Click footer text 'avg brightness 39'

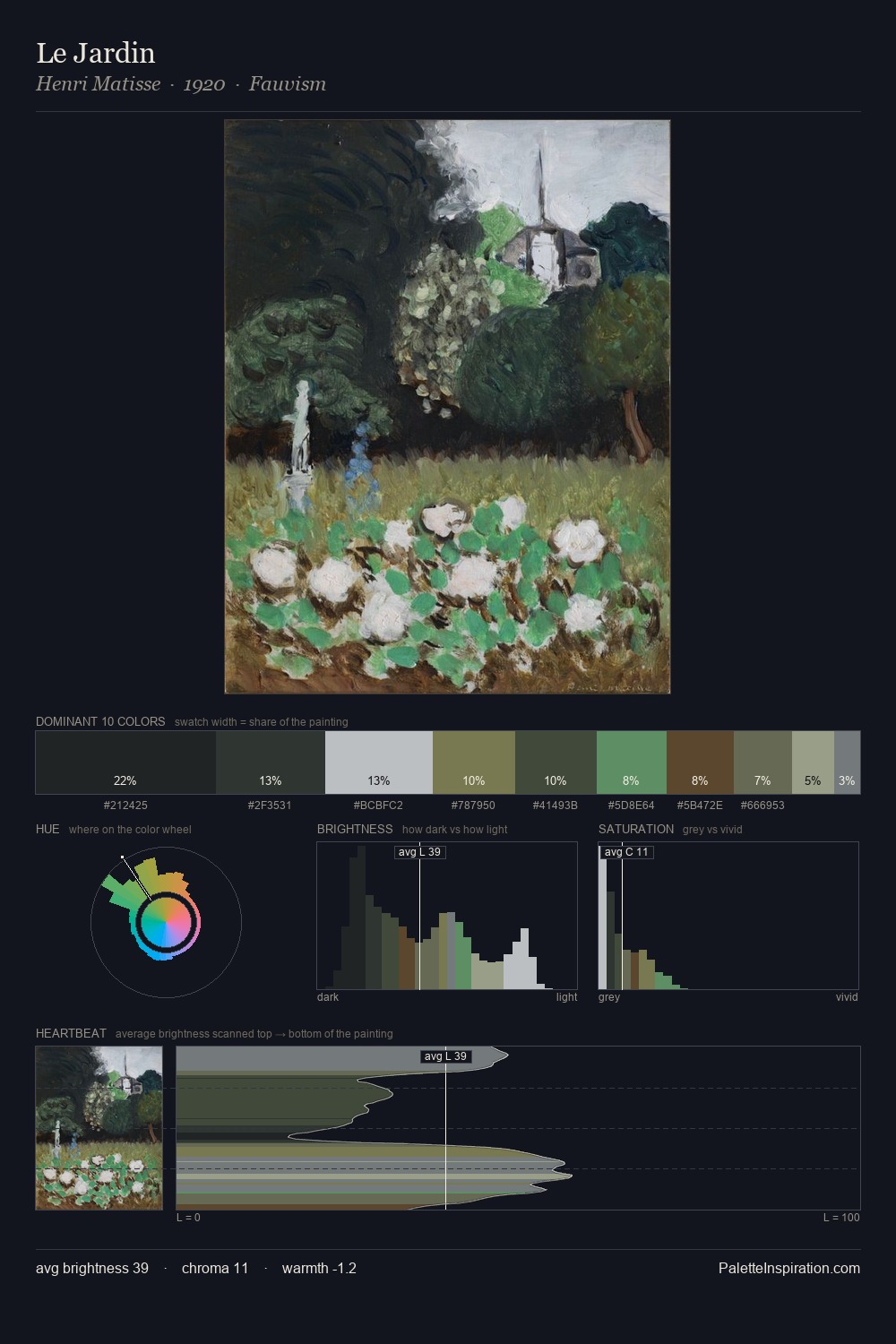(92, 1268)
